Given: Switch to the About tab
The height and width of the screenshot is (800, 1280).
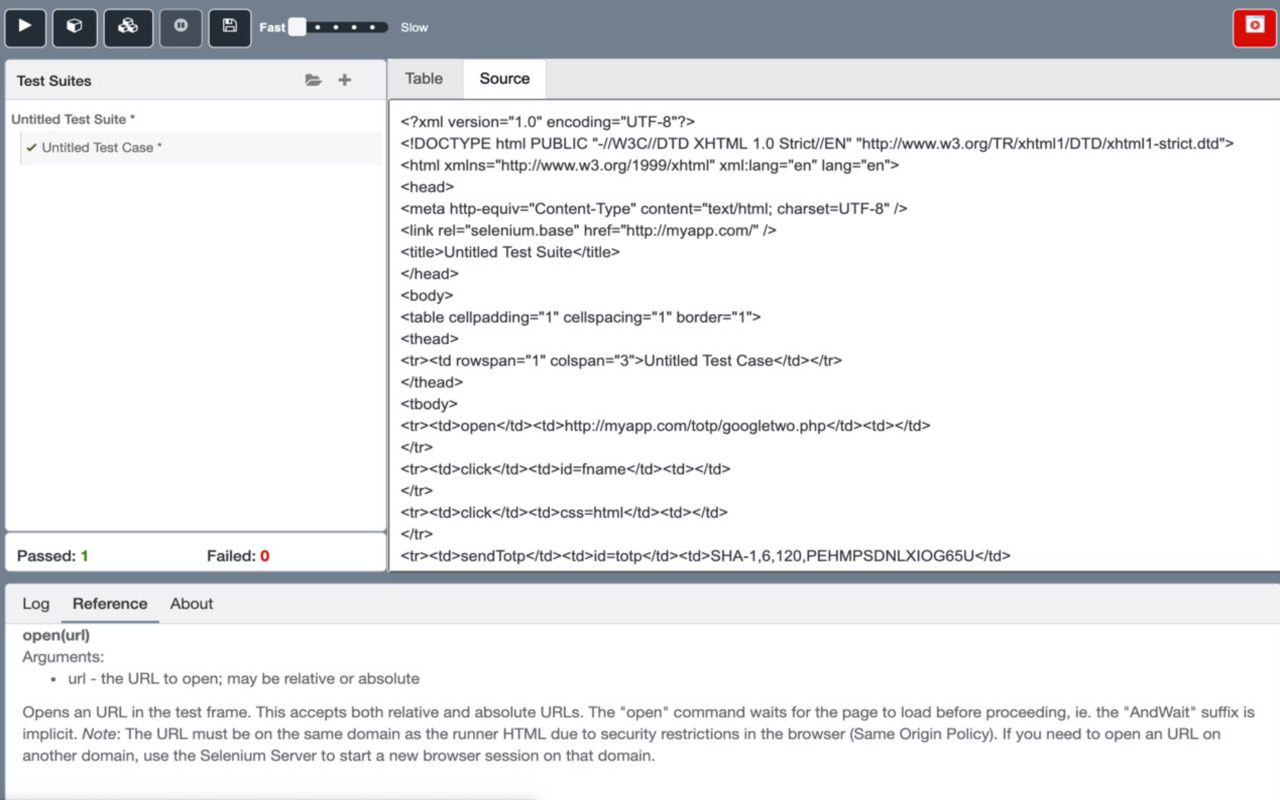Looking at the screenshot, I should [191, 604].
